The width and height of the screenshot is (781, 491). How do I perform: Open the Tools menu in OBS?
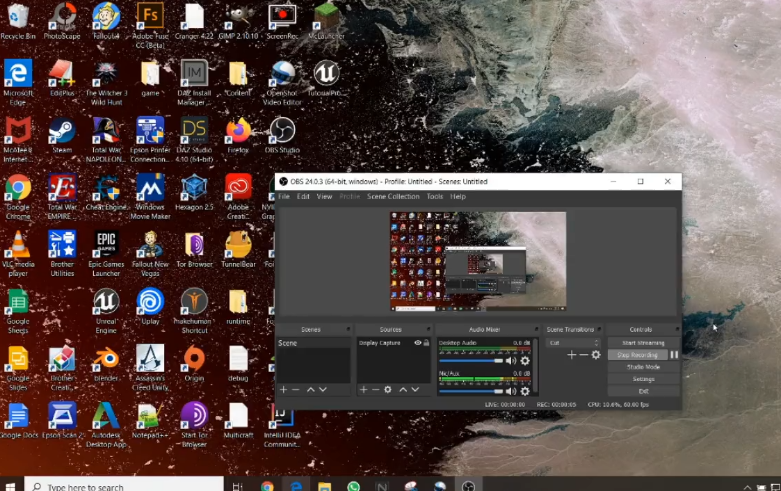pos(435,196)
